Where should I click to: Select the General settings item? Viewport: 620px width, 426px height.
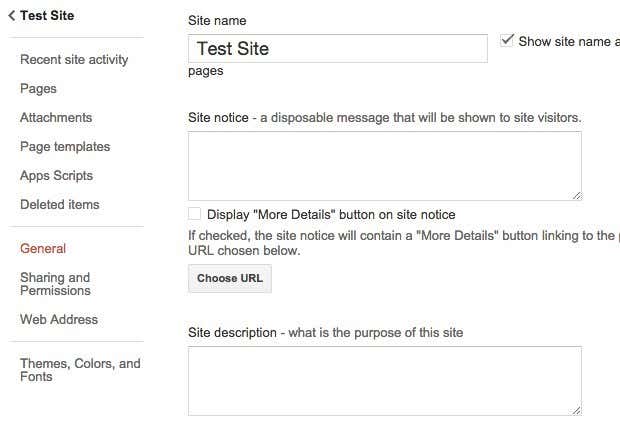43,248
